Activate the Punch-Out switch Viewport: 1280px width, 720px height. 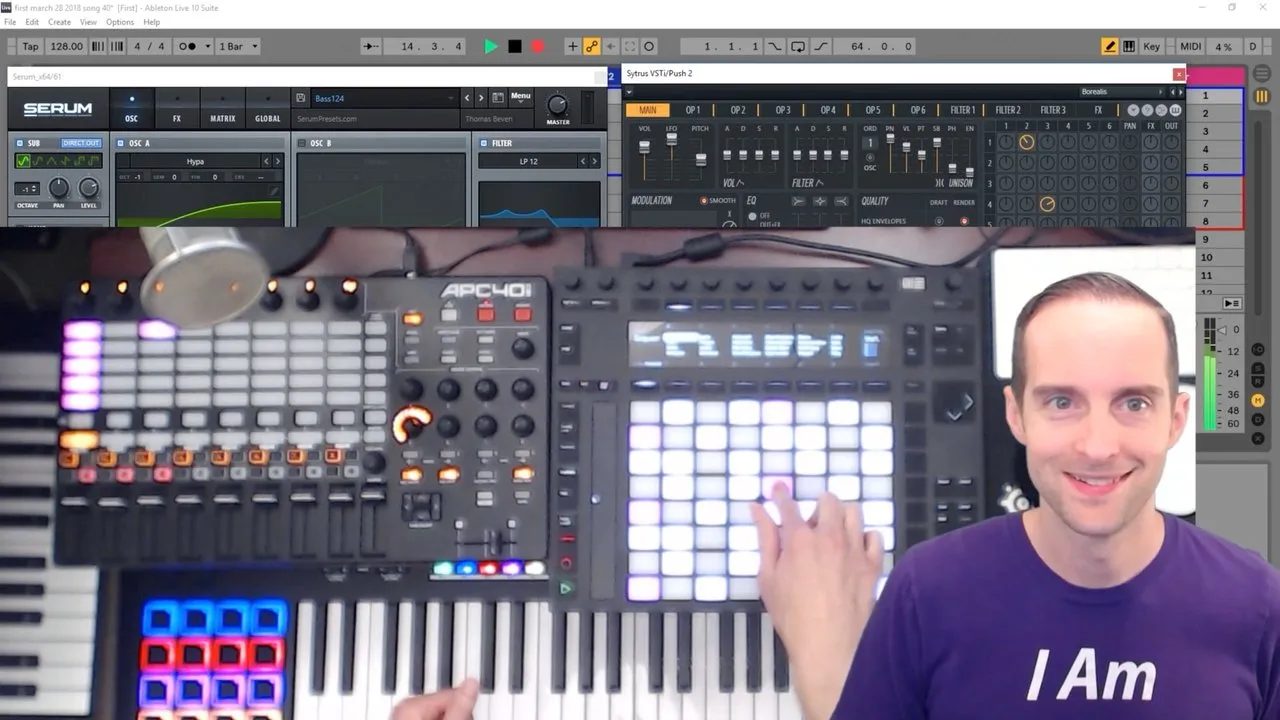click(x=820, y=46)
